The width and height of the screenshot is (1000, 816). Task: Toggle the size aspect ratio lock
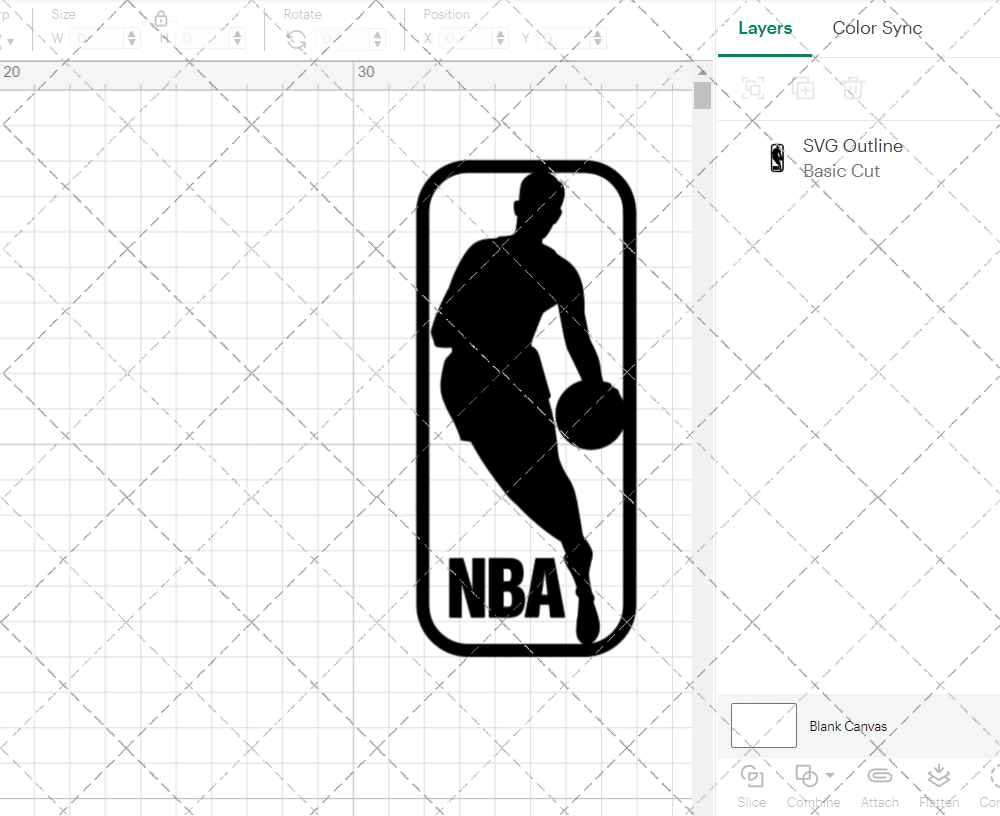[161, 20]
